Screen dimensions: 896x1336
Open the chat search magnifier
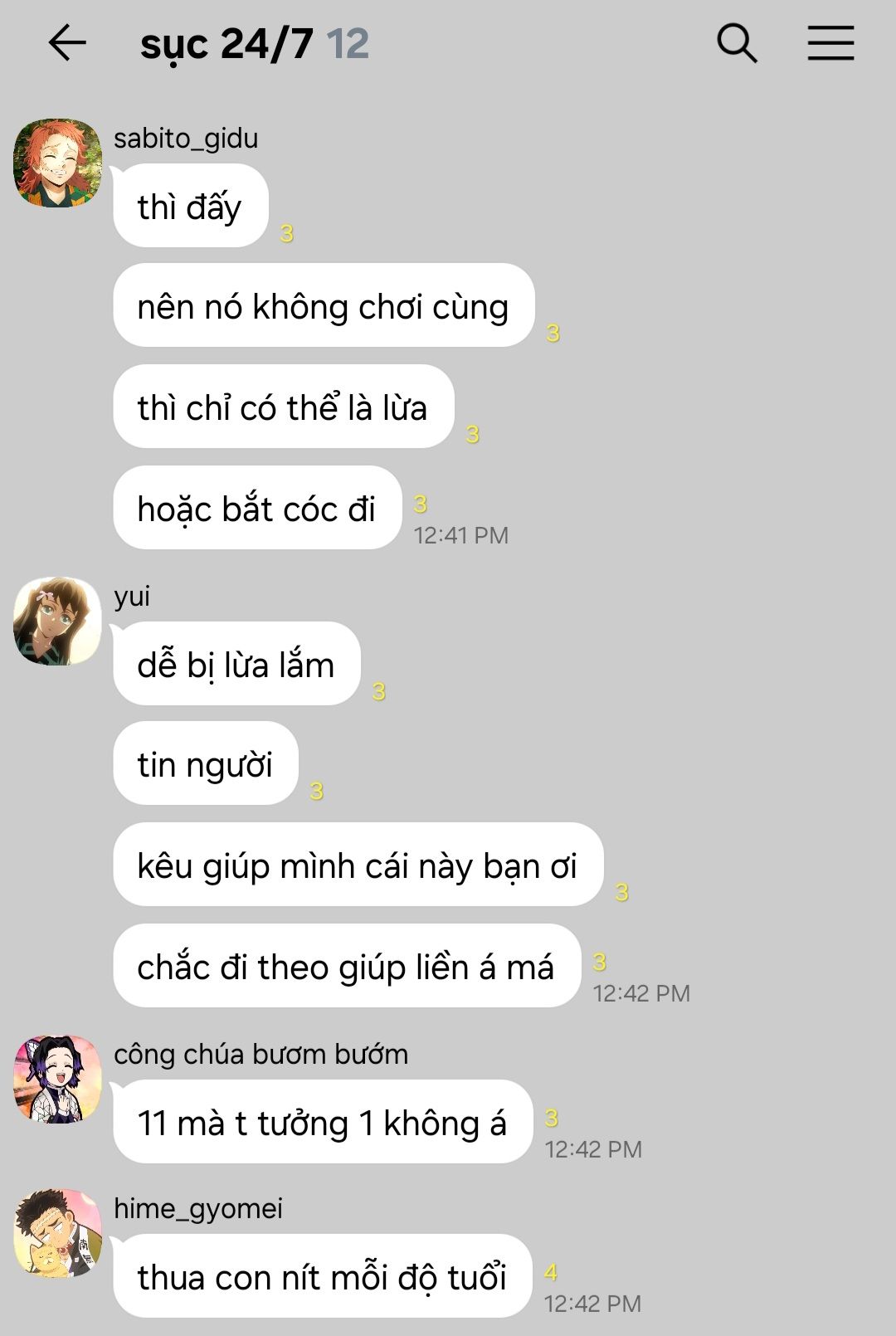click(x=737, y=43)
